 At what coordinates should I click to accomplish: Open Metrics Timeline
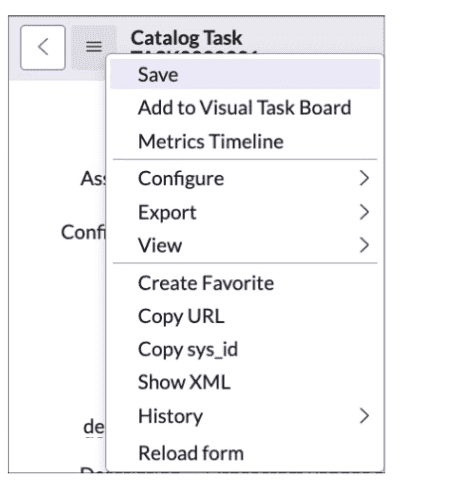(x=245, y=141)
